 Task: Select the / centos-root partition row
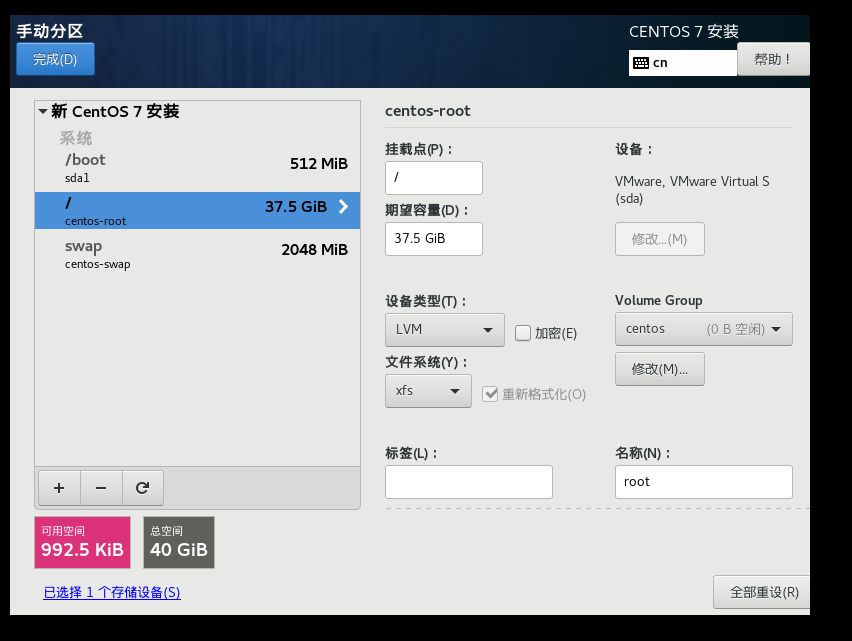tap(197, 210)
